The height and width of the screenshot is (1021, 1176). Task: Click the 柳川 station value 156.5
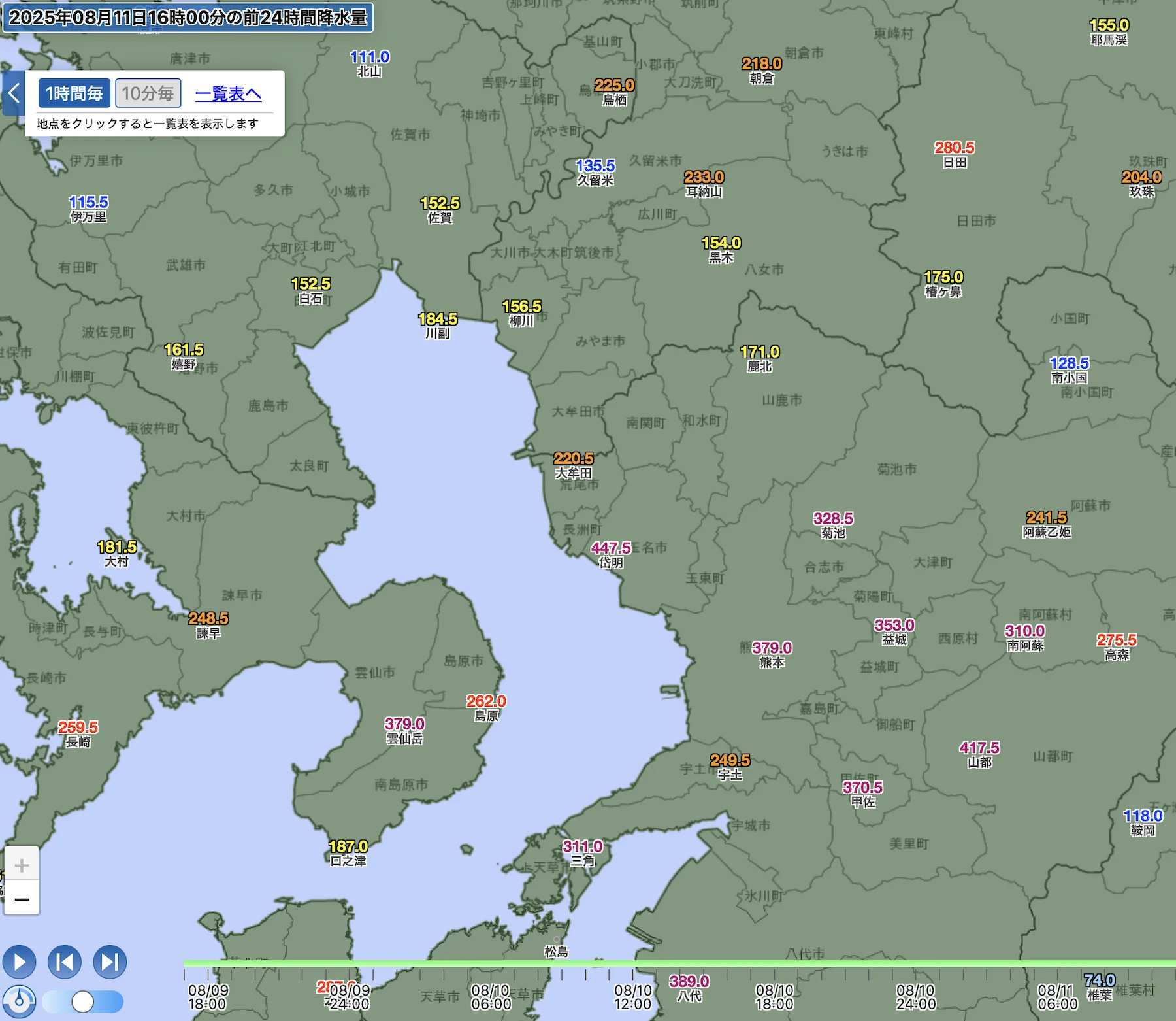coord(521,307)
